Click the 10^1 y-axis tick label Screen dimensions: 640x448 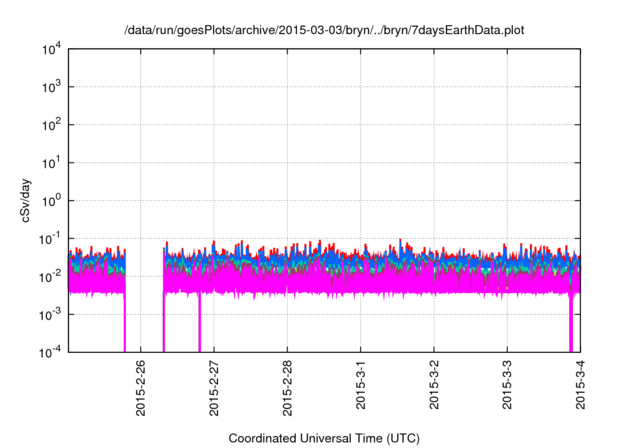coord(51,163)
